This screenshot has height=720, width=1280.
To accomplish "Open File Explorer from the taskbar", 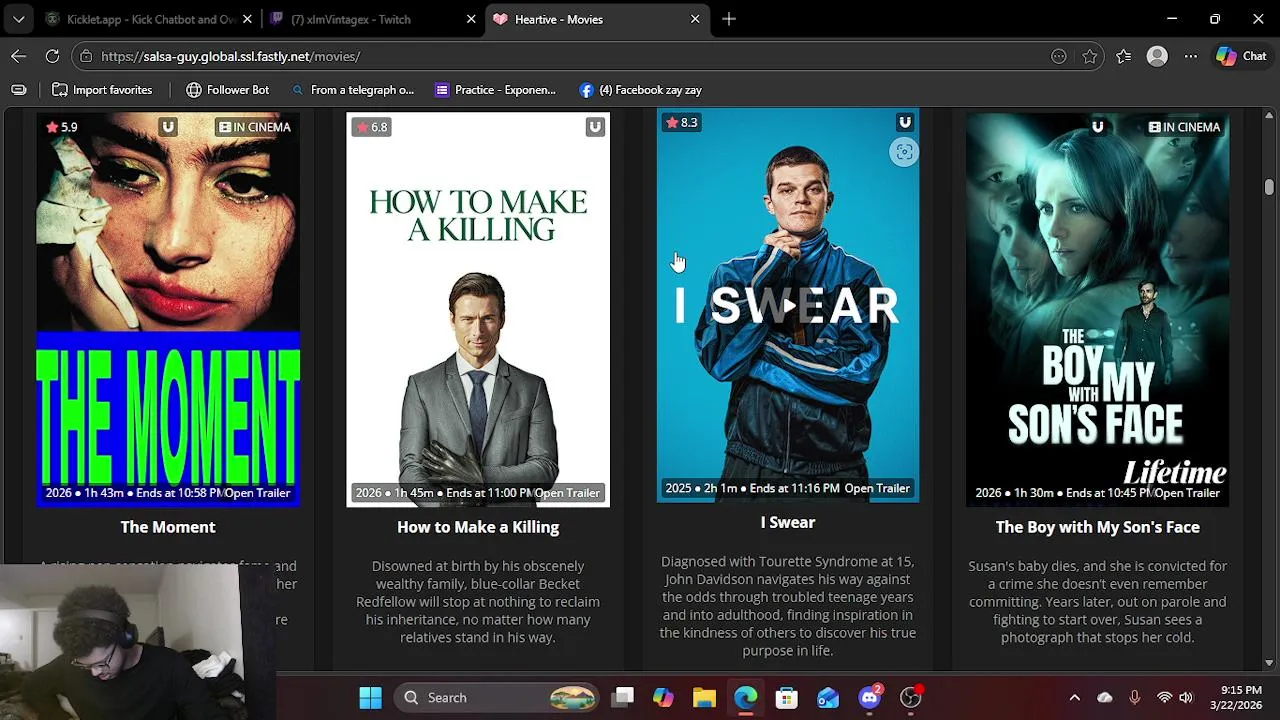I will tap(704, 697).
